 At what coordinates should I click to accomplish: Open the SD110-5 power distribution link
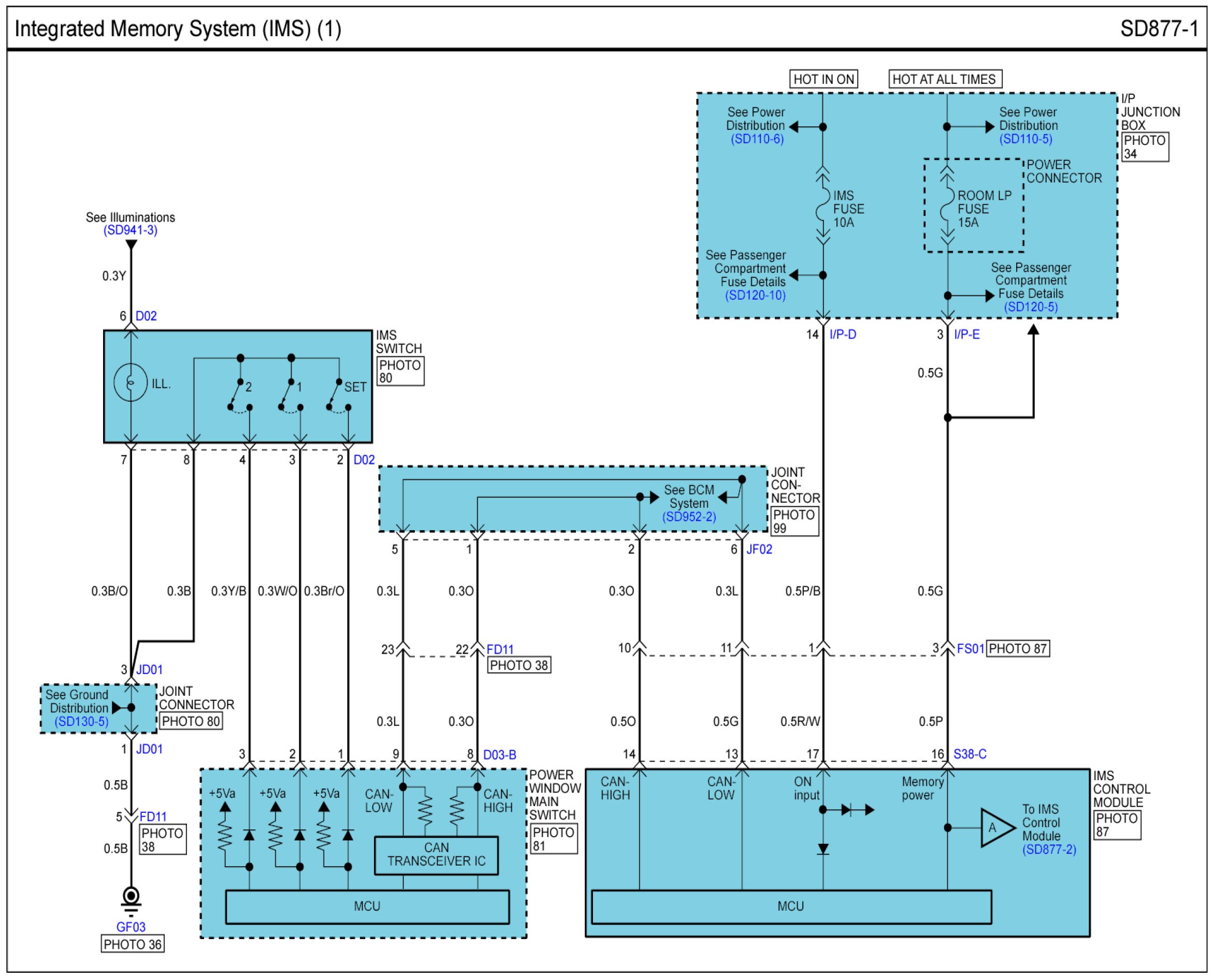[x=1026, y=139]
